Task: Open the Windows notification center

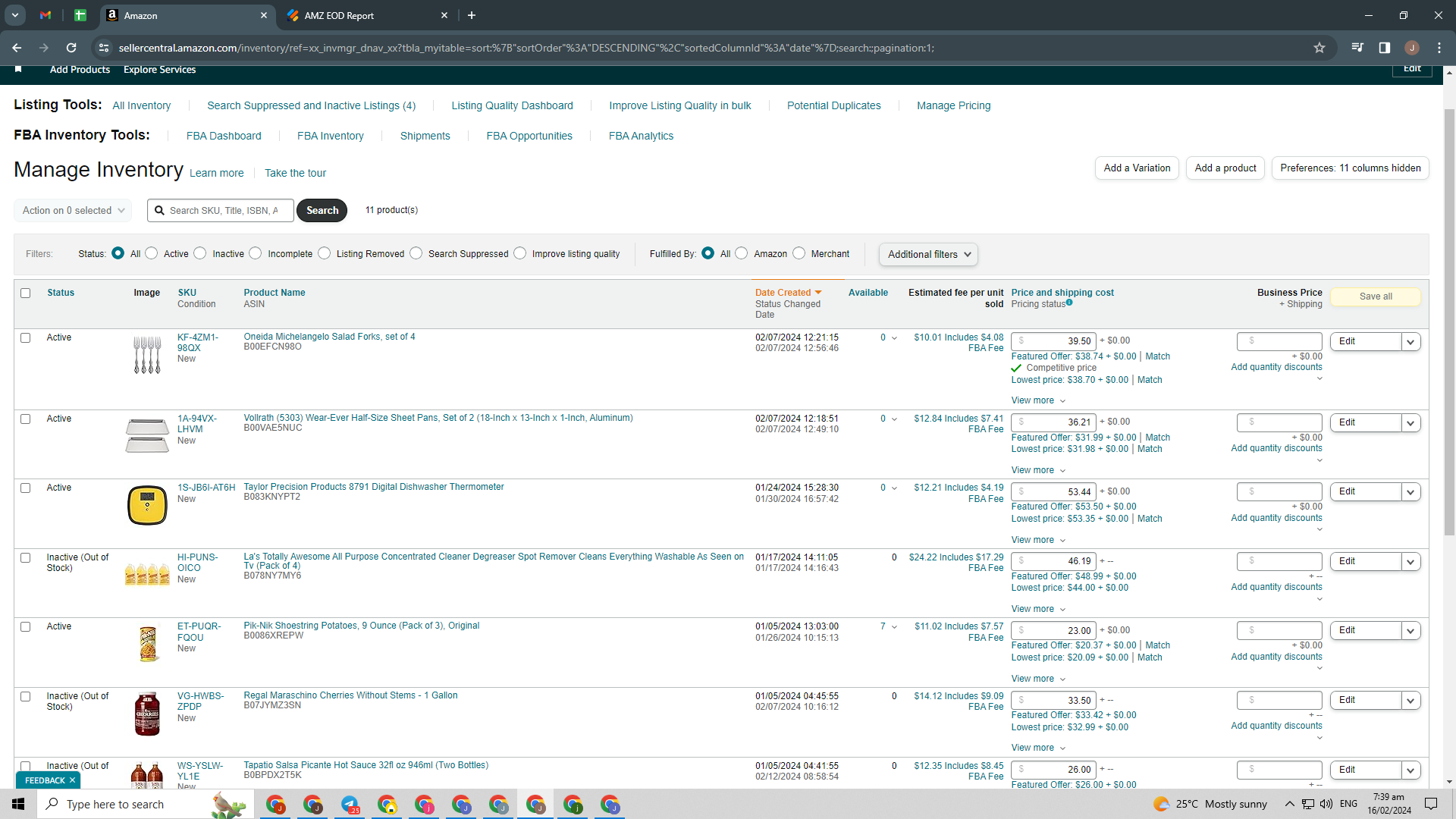Action: tap(1431, 804)
